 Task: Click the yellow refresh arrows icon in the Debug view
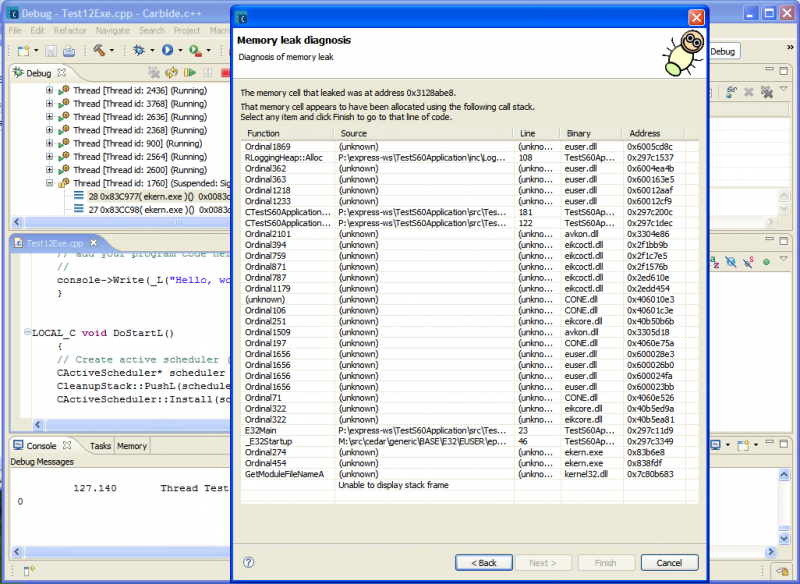pos(171,72)
